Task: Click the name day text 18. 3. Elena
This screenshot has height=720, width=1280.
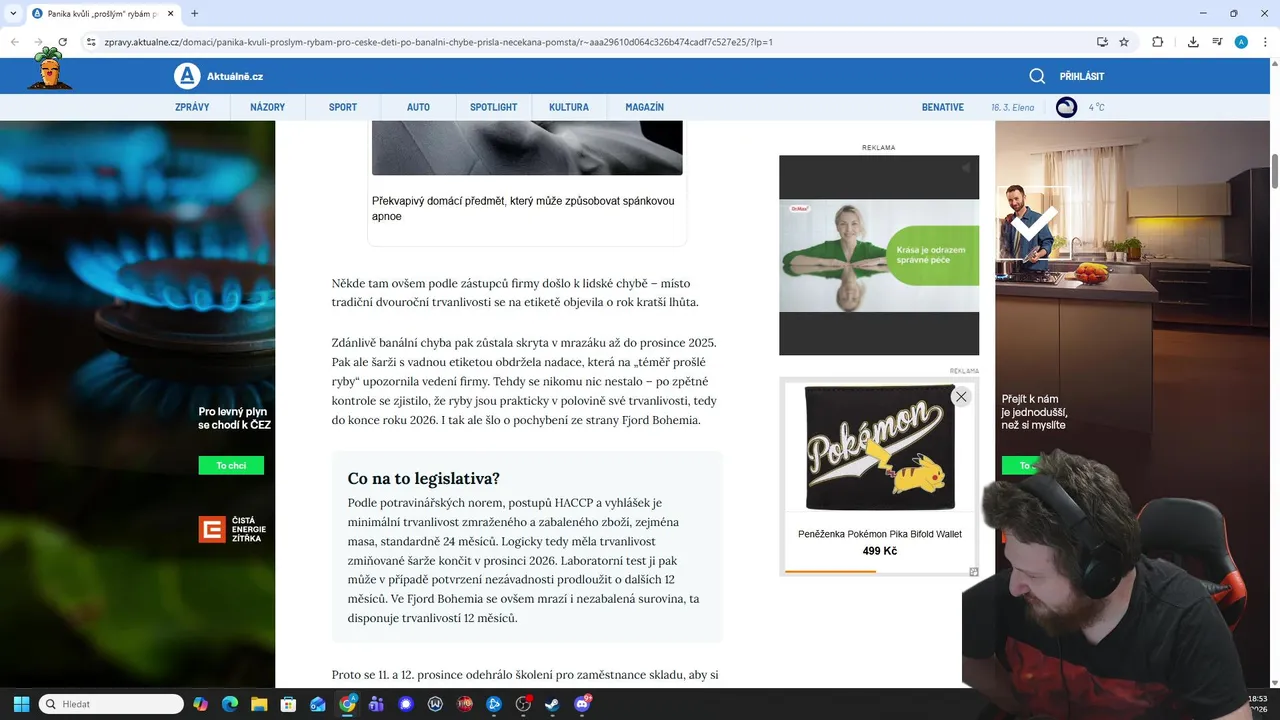Action: coord(1013,107)
